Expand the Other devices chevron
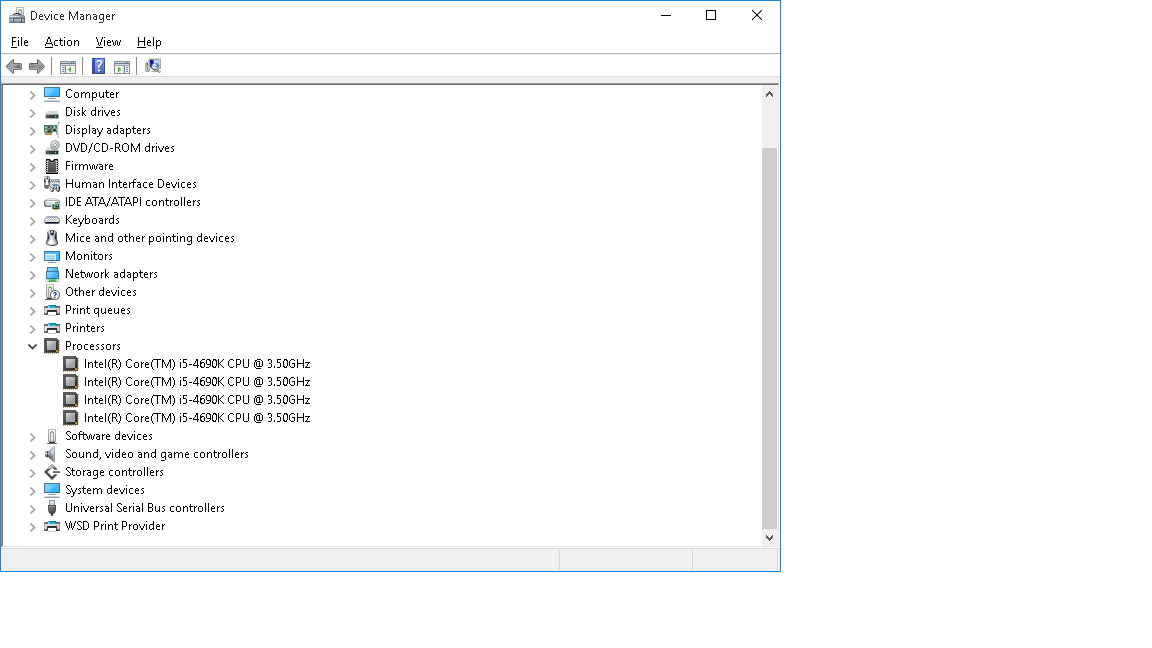 [x=32, y=292]
